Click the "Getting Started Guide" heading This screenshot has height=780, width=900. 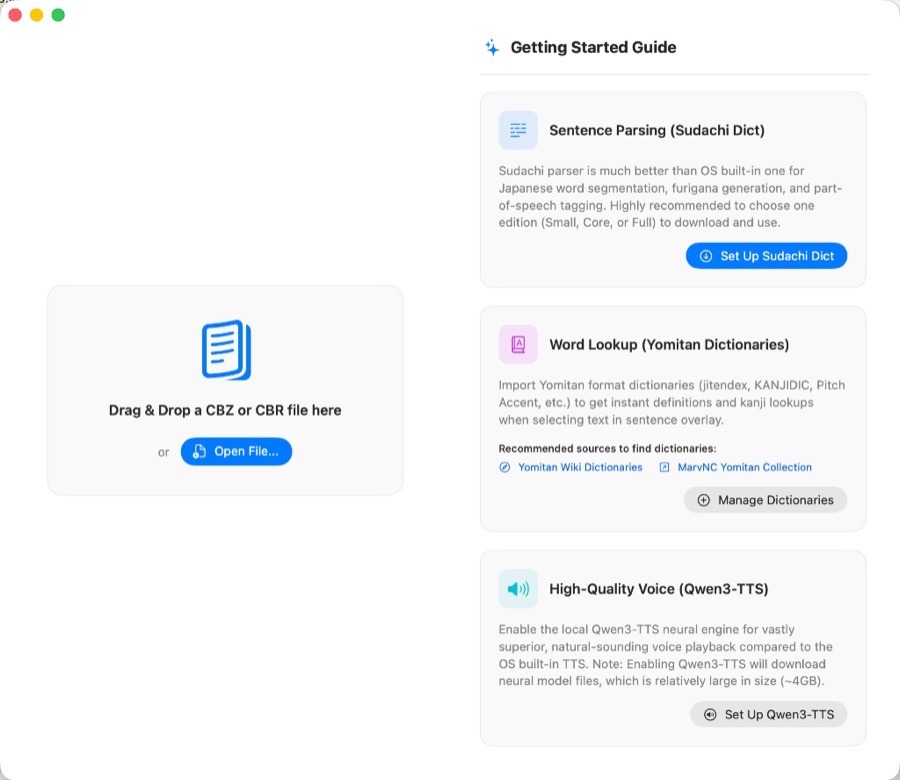[593, 47]
